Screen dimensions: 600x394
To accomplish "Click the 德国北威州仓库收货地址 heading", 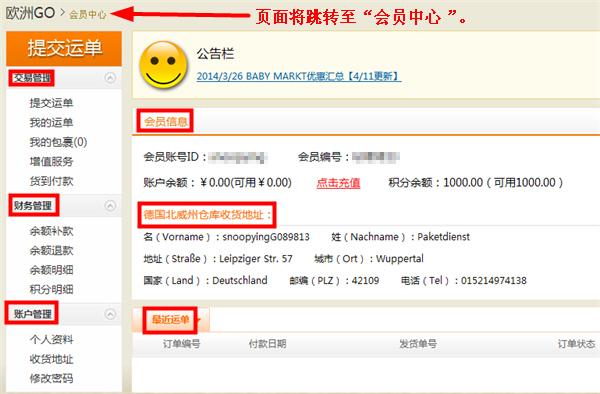I will (207, 215).
